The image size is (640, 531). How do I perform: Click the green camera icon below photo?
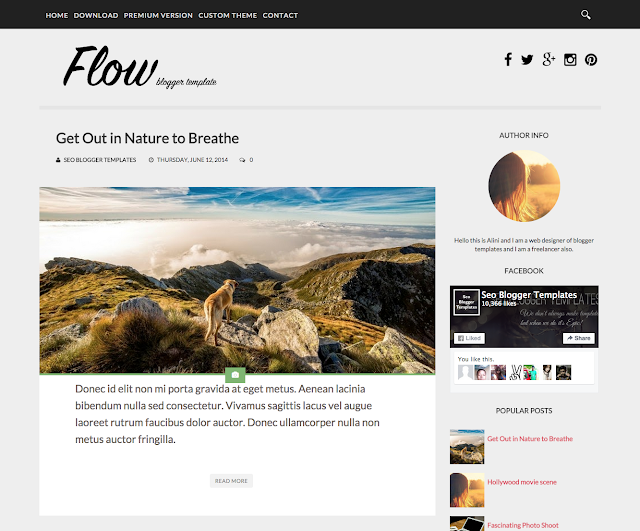coord(235,375)
